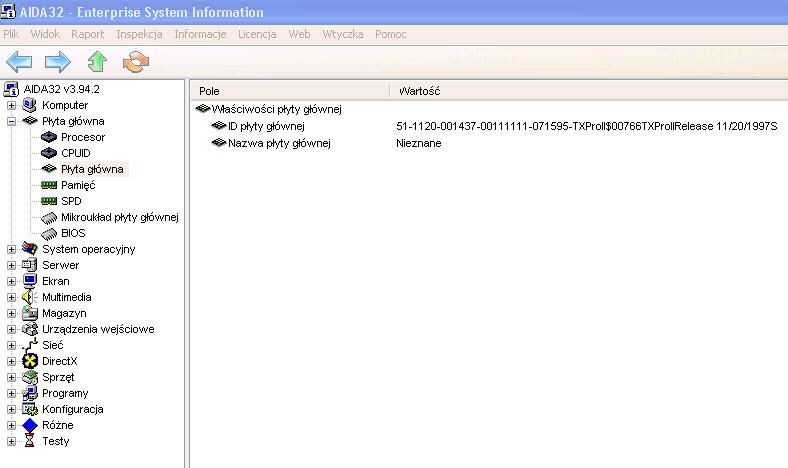Select the highlighted Płyta główna sub-item
The height and width of the screenshot is (468, 788).
tap(92, 169)
